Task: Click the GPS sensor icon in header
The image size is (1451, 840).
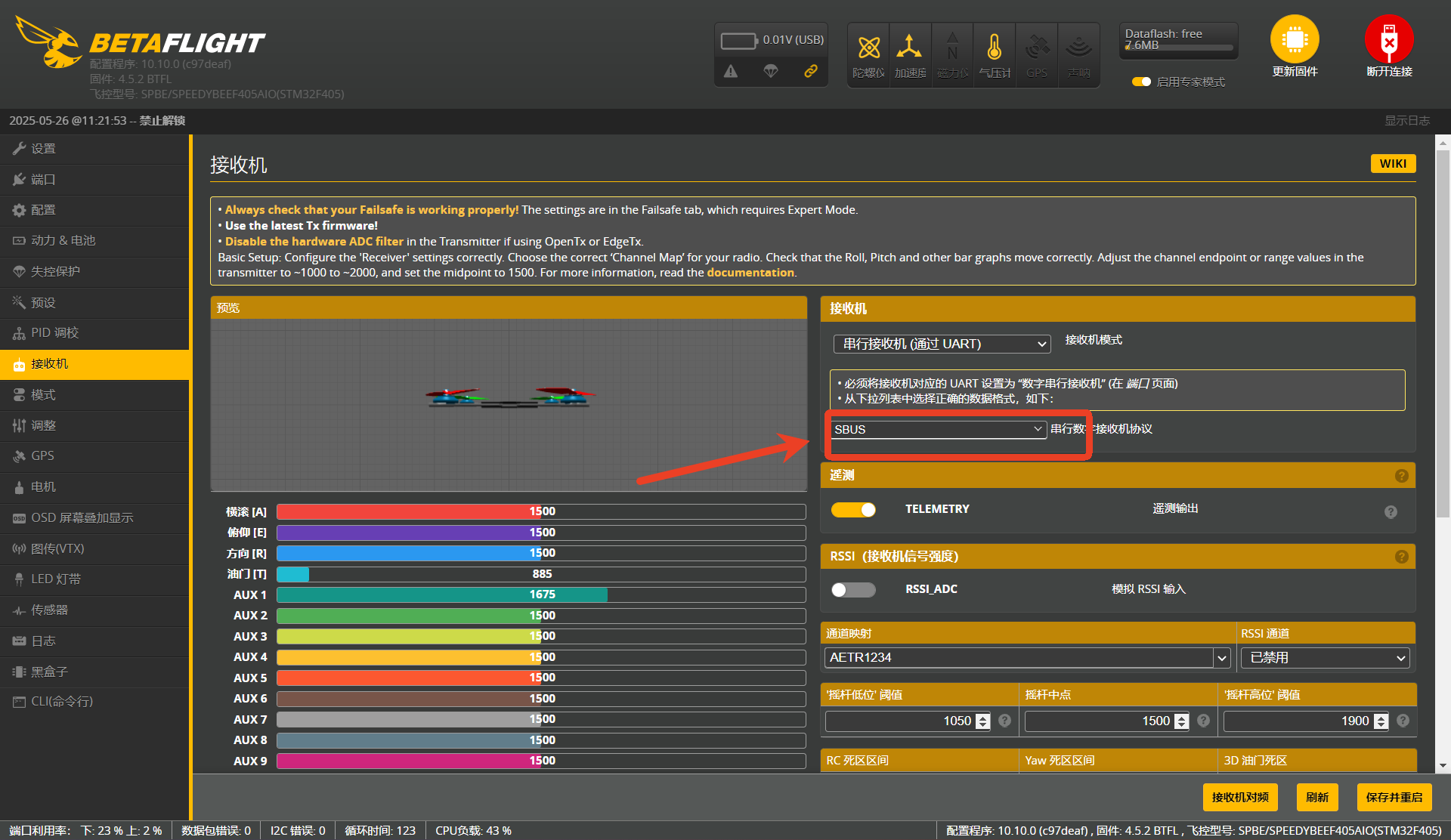Action: 1037,48
